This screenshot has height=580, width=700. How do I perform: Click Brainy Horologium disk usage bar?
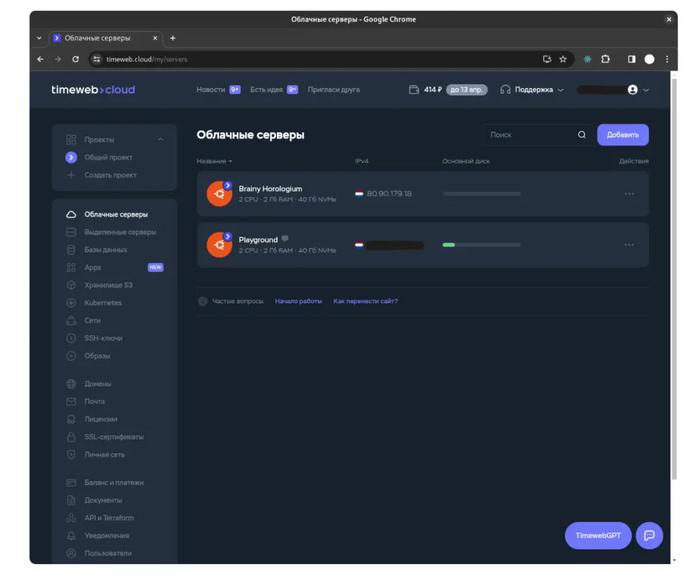[481, 194]
